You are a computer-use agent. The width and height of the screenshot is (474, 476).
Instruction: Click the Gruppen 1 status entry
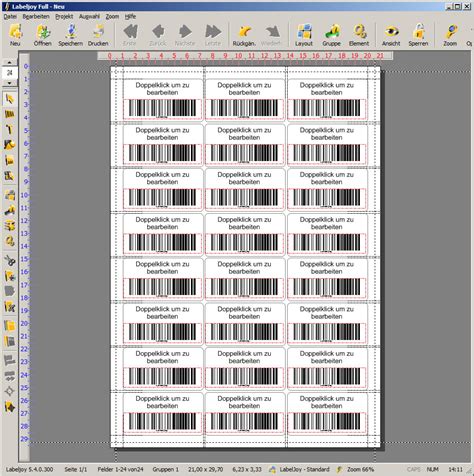click(166, 470)
